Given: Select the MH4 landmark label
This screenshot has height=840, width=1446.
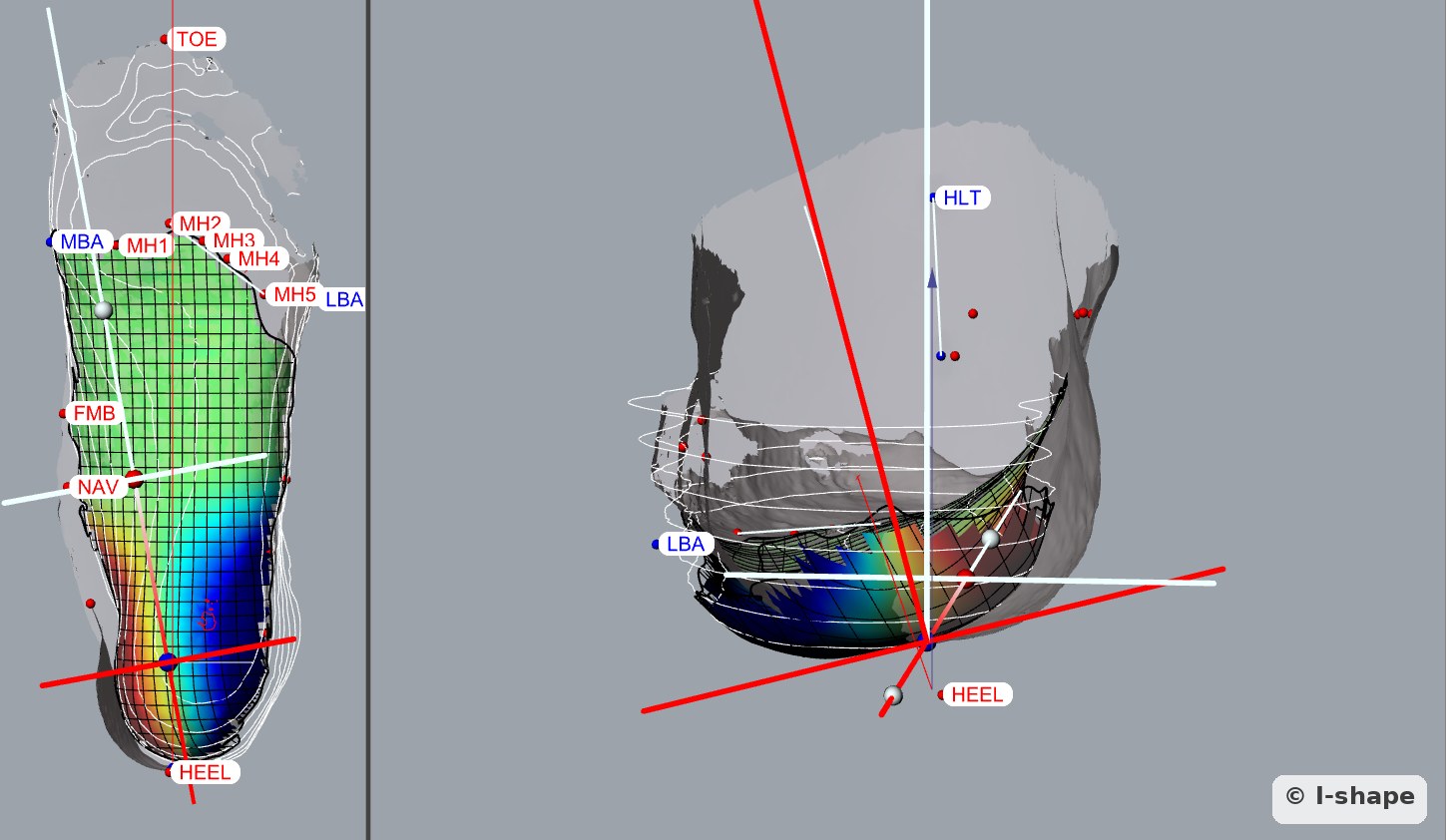Looking at the screenshot, I should click(x=258, y=258).
